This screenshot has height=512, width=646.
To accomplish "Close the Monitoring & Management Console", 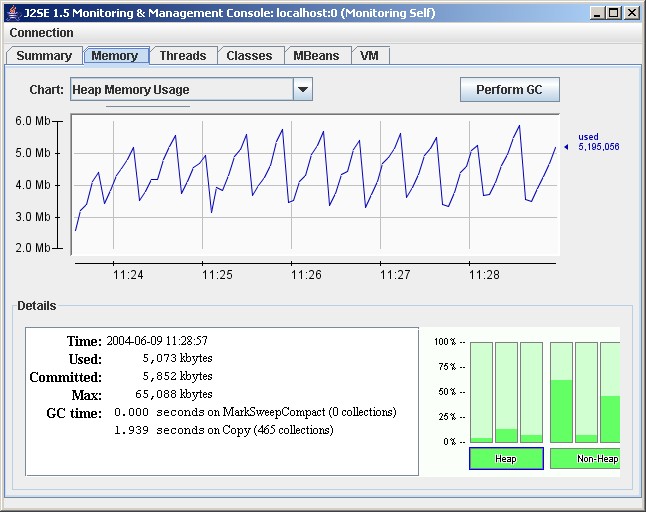I will pyautogui.click(x=630, y=13).
